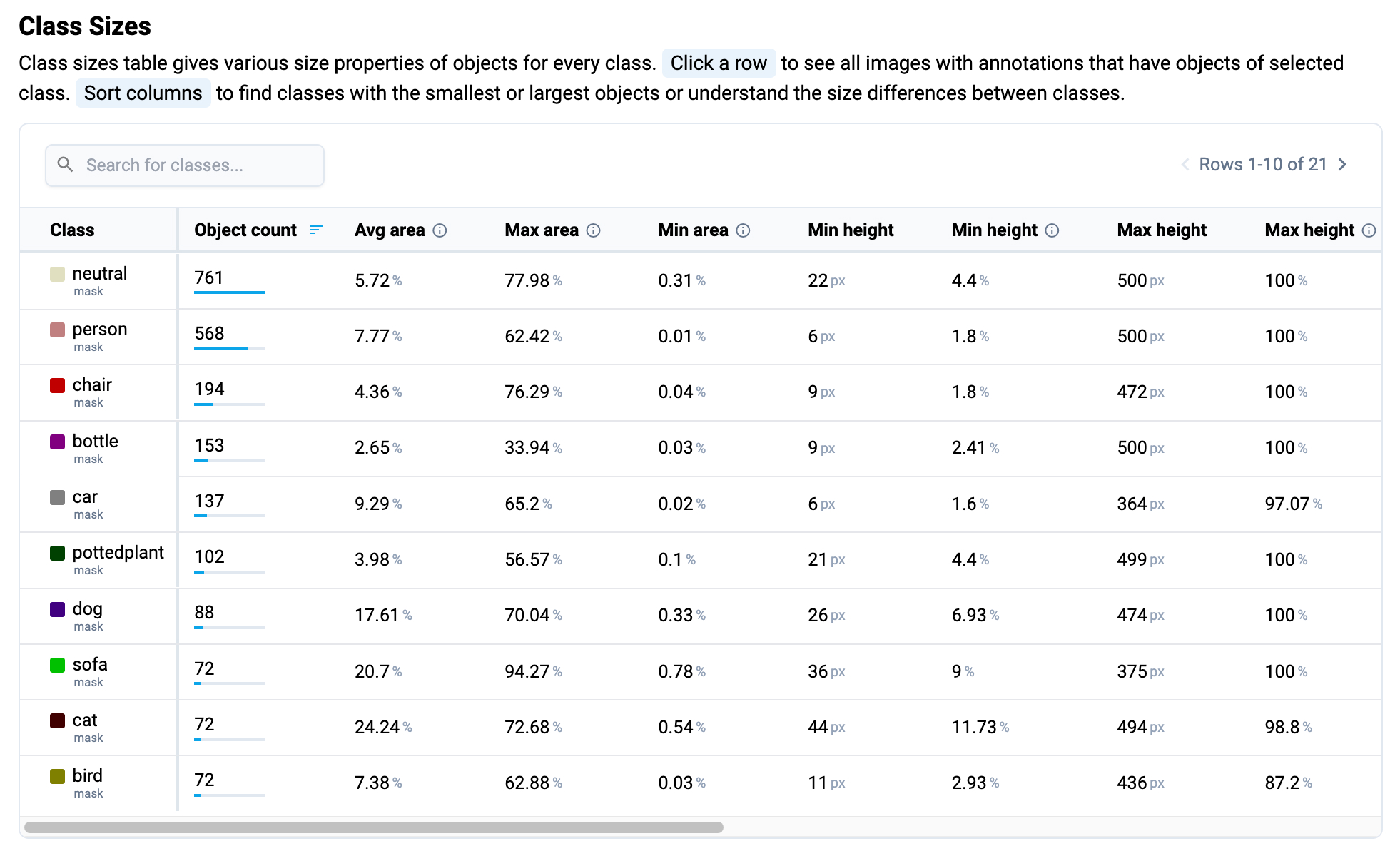Click the Object count sort icon
Screen dimensions: 1400x856
click(x=316, y=230)
